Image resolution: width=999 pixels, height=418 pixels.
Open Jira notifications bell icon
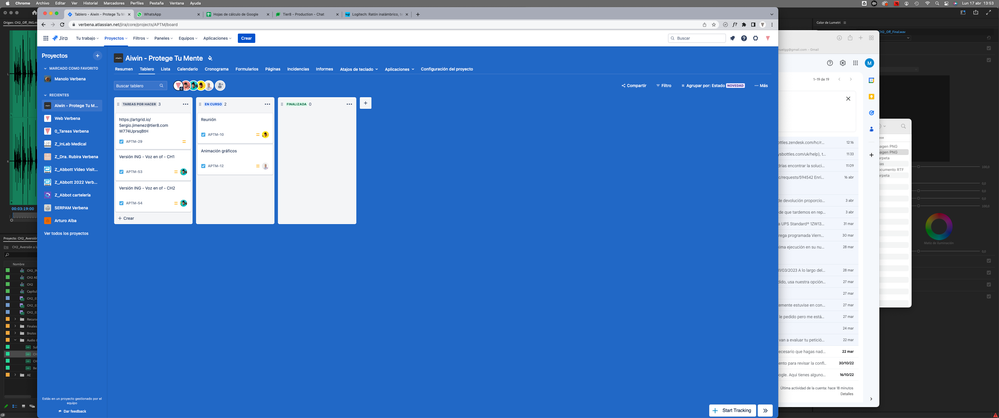(x=733, y=38)
